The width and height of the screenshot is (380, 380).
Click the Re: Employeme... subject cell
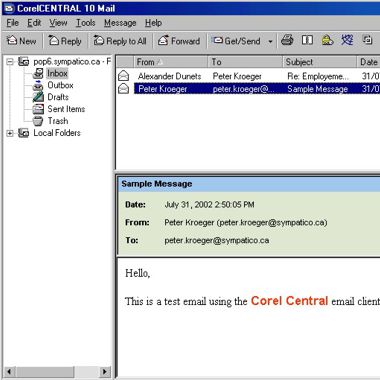point(318,76)
